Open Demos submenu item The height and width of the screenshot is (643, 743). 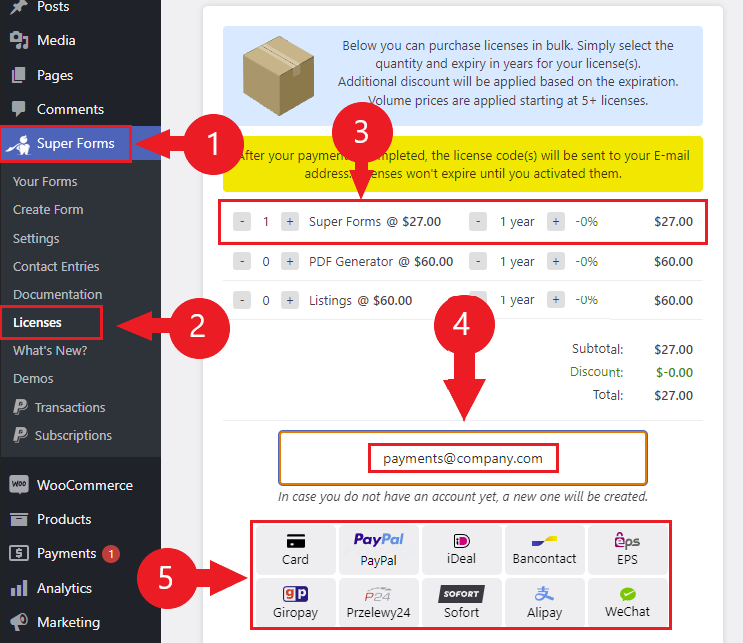33,379
